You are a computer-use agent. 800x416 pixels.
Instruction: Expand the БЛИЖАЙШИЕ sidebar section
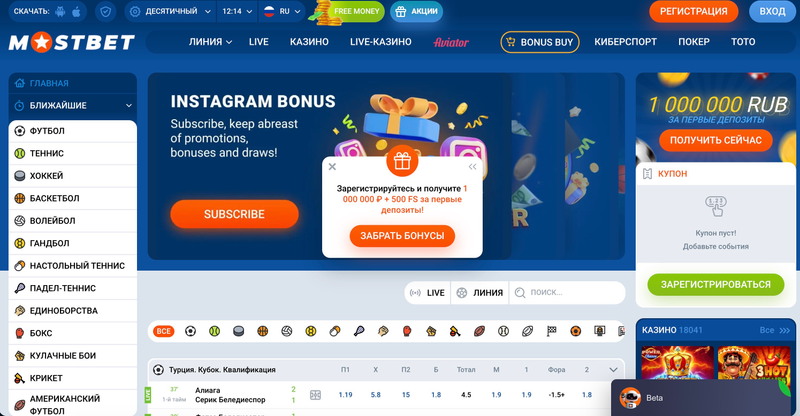tap(72, 106)
